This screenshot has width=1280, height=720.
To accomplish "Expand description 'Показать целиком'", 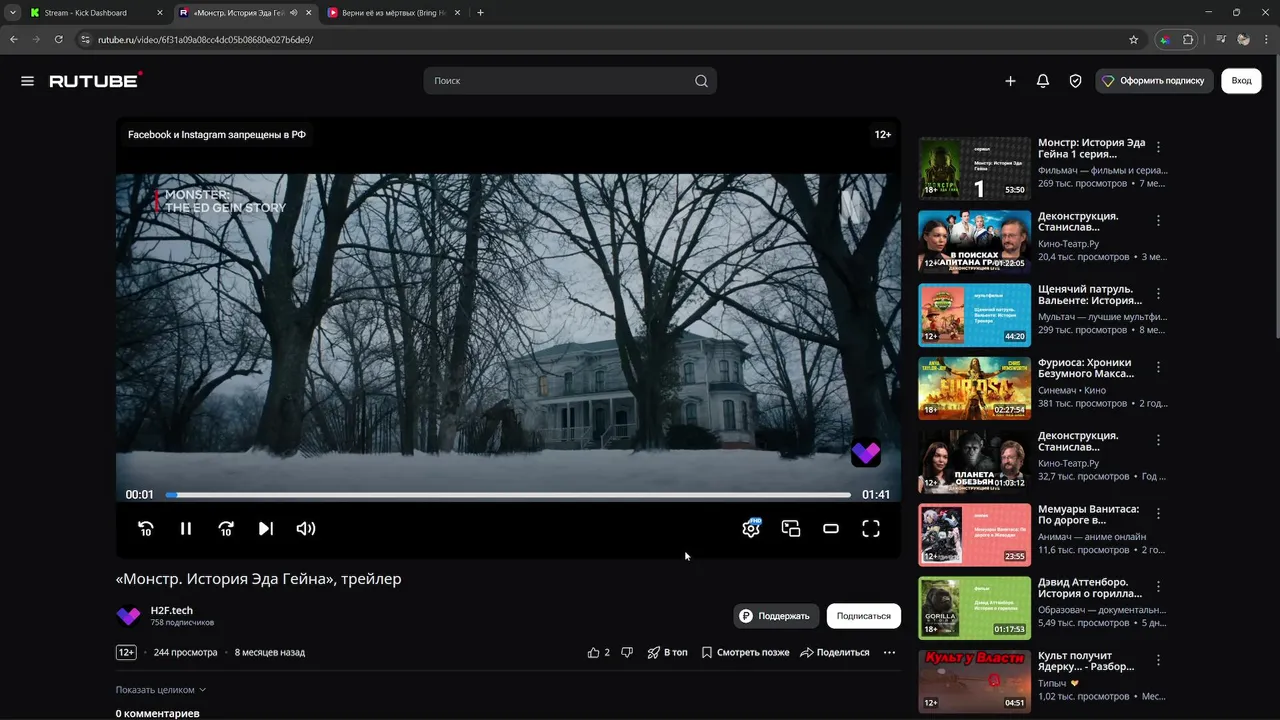I will coord(161,690).
